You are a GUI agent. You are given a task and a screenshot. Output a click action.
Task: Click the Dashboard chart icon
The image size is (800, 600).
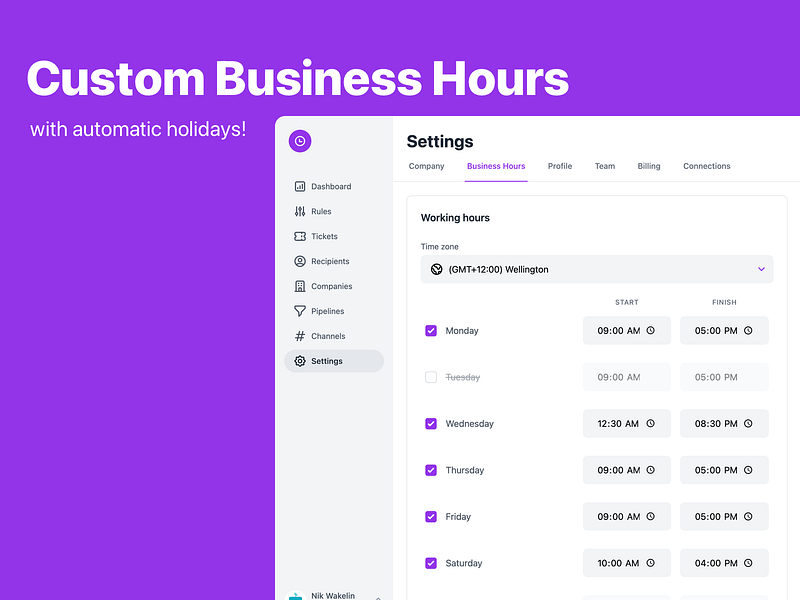click(x=300, y=186)
